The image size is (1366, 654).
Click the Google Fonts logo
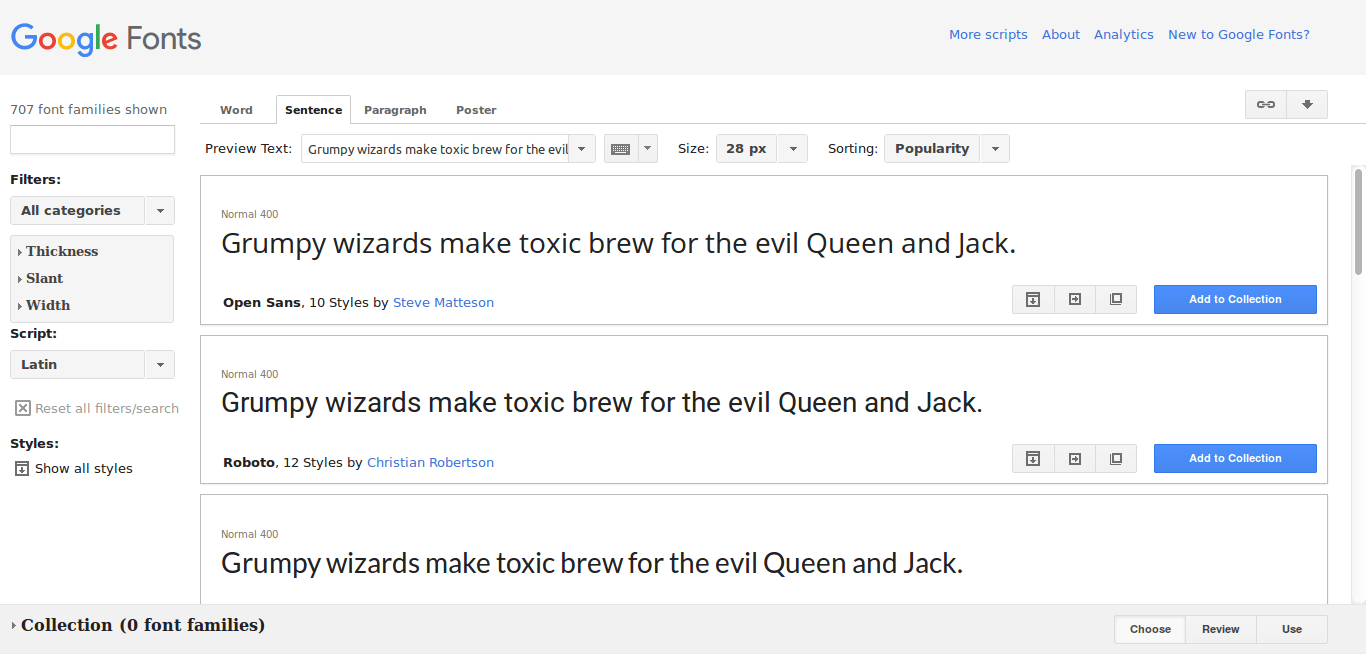(x=106, y=39)
